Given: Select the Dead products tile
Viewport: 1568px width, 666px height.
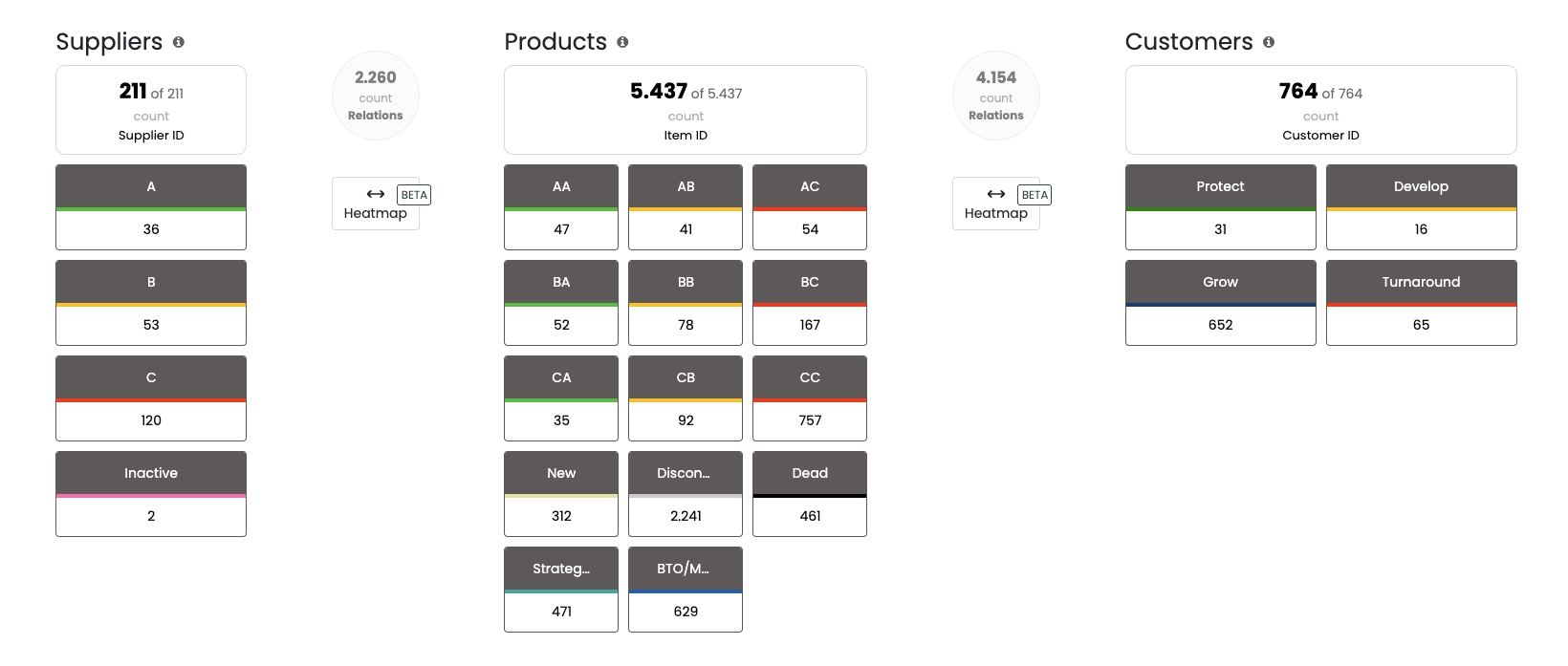Looking at the screenshot, I should point(810,493).
